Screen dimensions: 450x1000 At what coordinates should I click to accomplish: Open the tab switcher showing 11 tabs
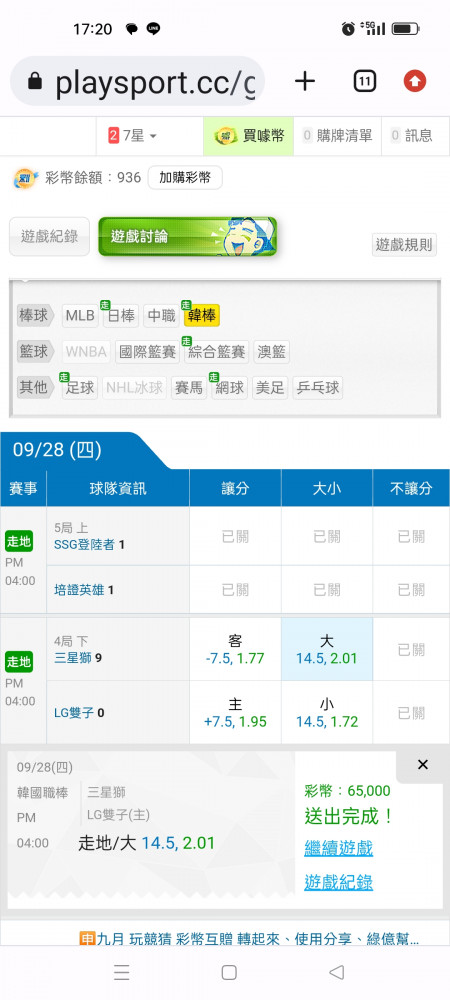(365, 81)
